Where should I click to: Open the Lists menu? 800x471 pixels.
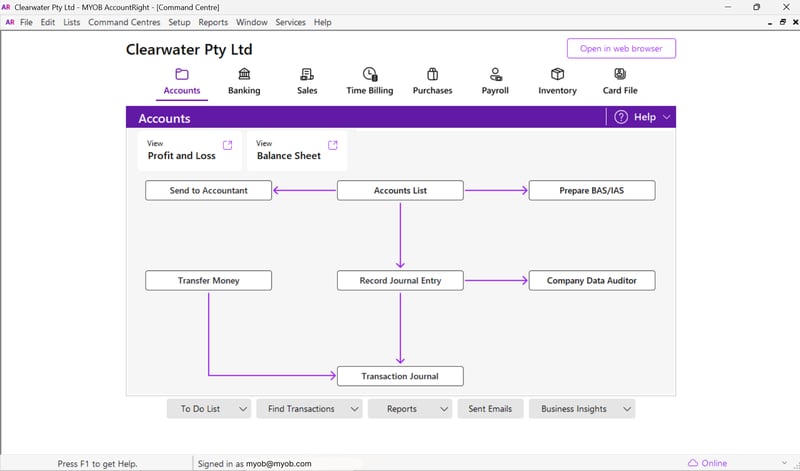pos(72,22)
